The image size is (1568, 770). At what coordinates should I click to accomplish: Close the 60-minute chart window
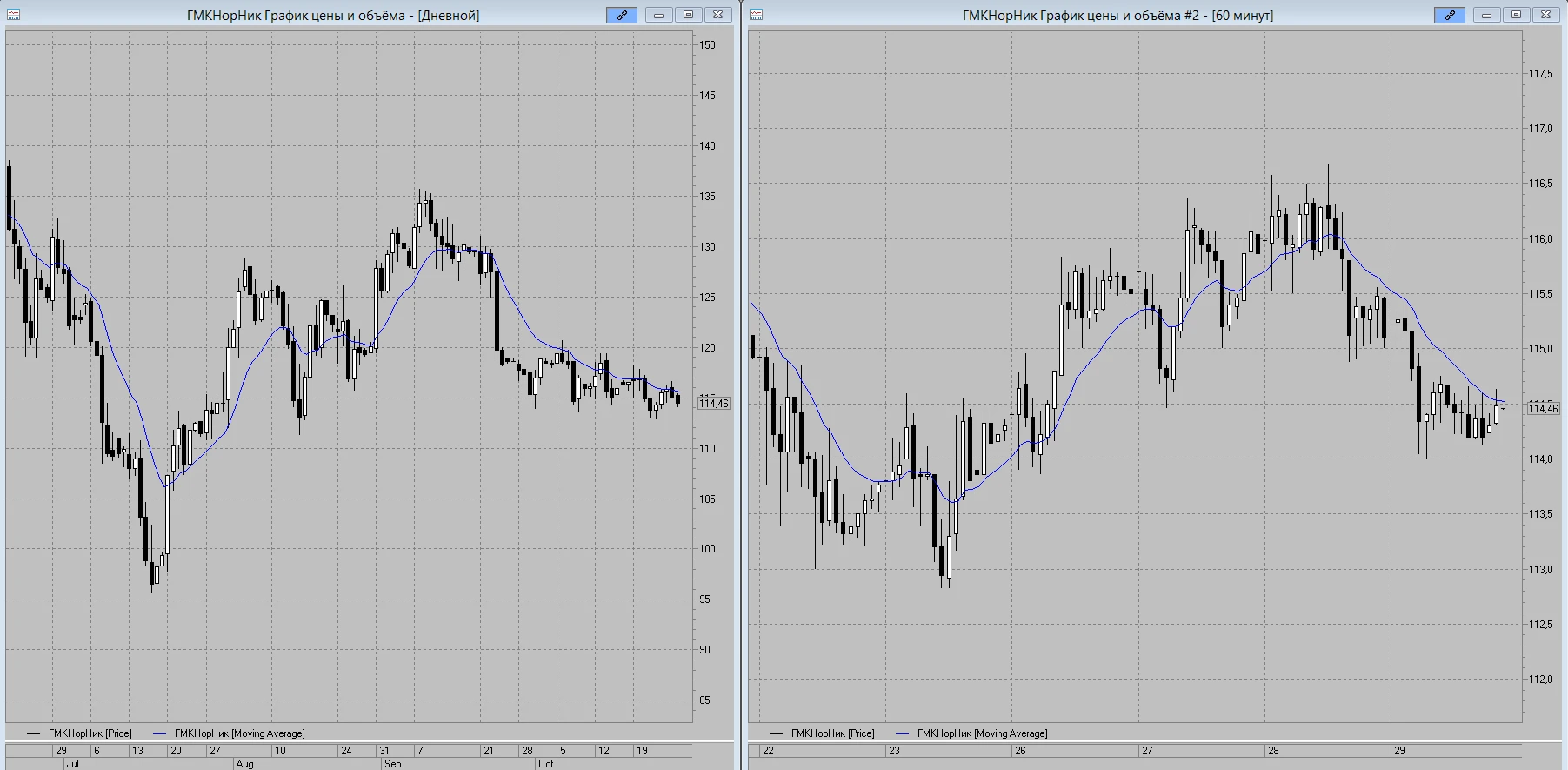(1545, 15)
